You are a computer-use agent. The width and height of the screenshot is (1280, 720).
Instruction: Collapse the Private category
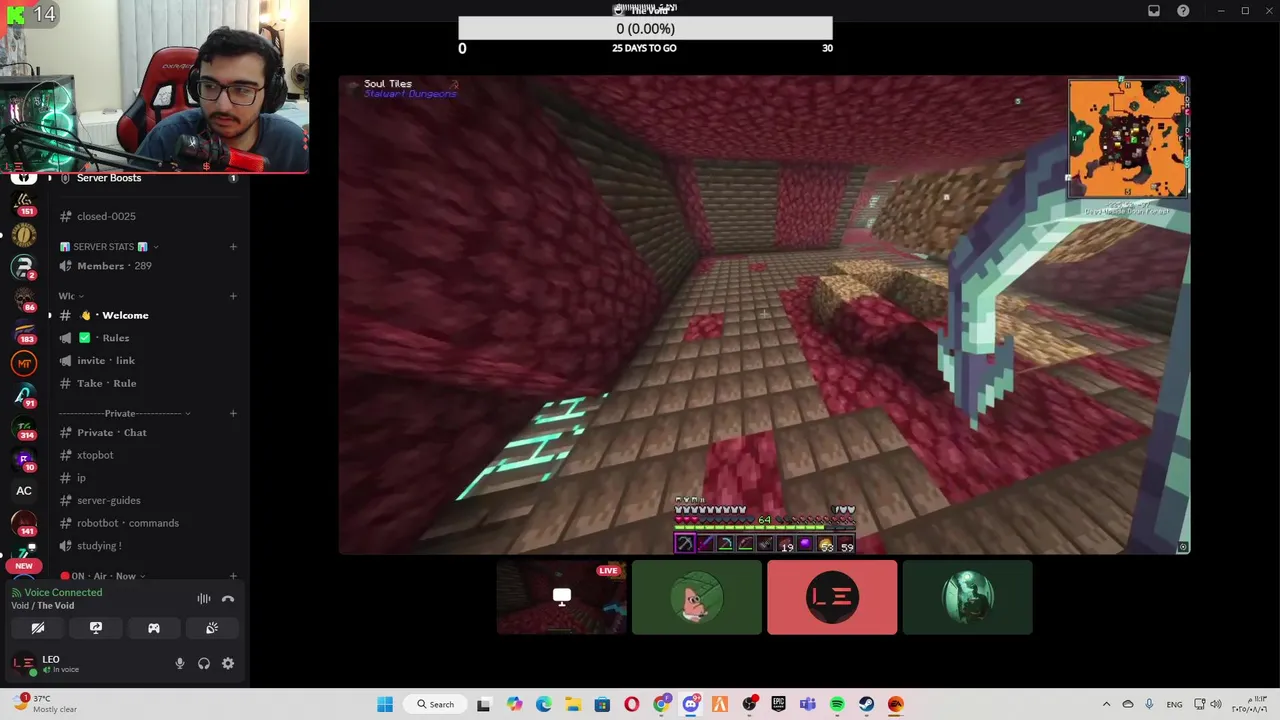124,413
